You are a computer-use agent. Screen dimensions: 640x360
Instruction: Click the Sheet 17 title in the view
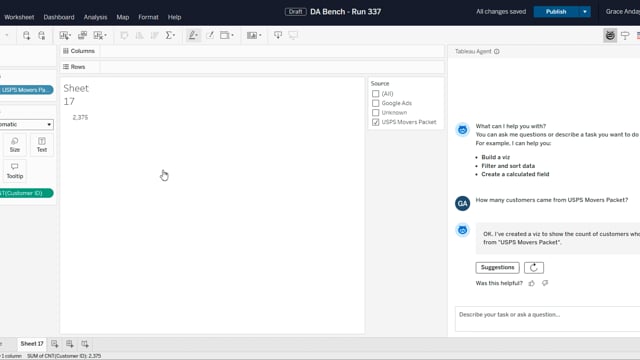76,95
